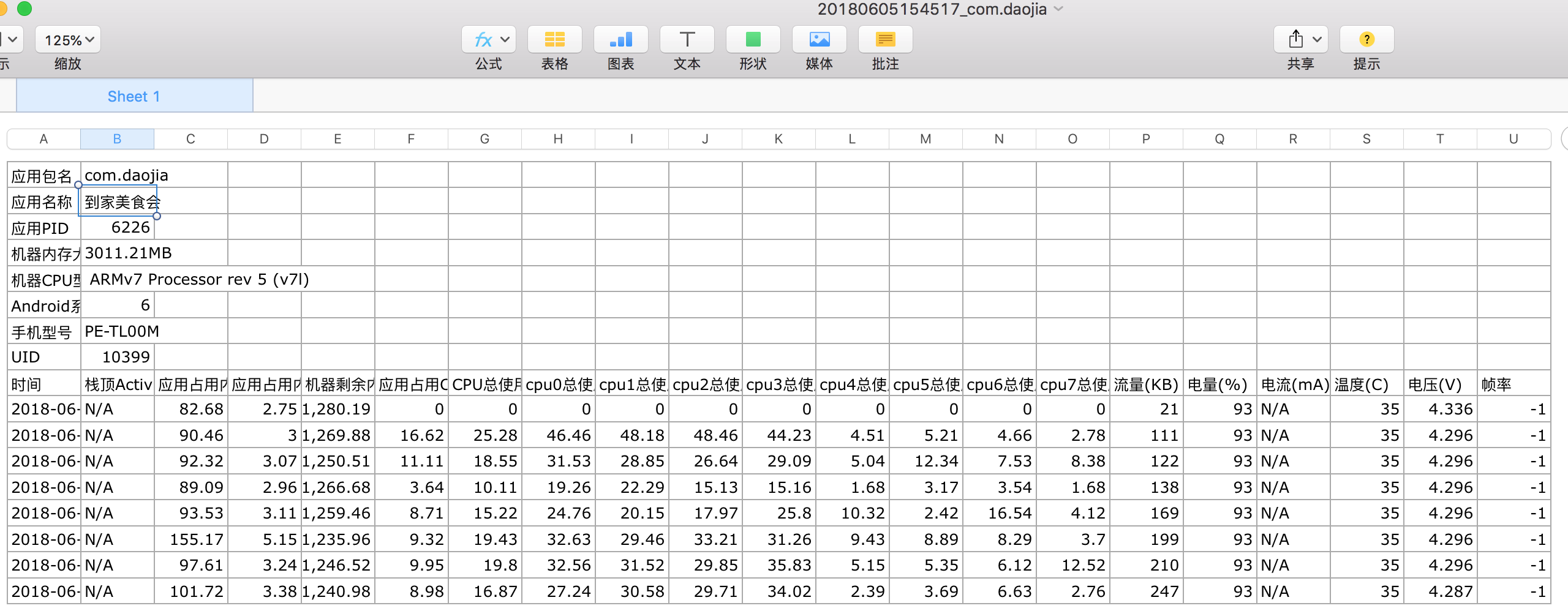Screen dimensions: 1568x611
Task: Select column A header
Action: click(43, 139)
